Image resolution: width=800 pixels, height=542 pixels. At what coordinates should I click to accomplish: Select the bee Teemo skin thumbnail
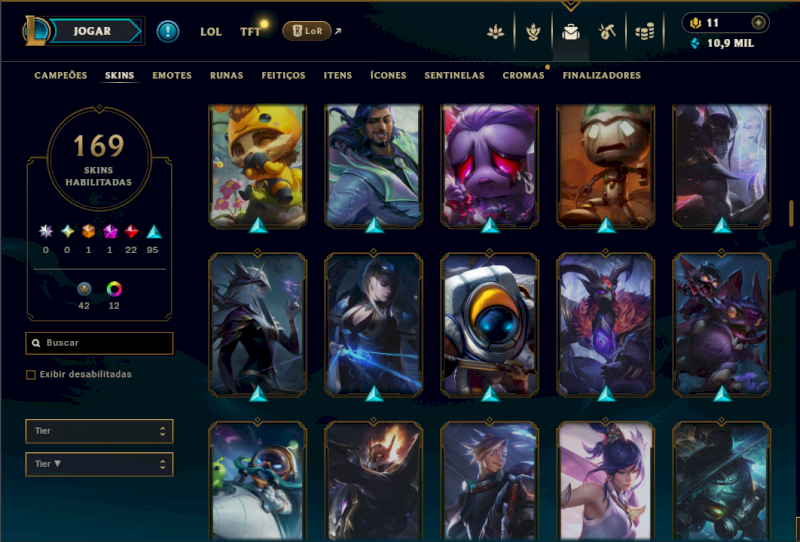pyautogui.click(x=258, y=166)
